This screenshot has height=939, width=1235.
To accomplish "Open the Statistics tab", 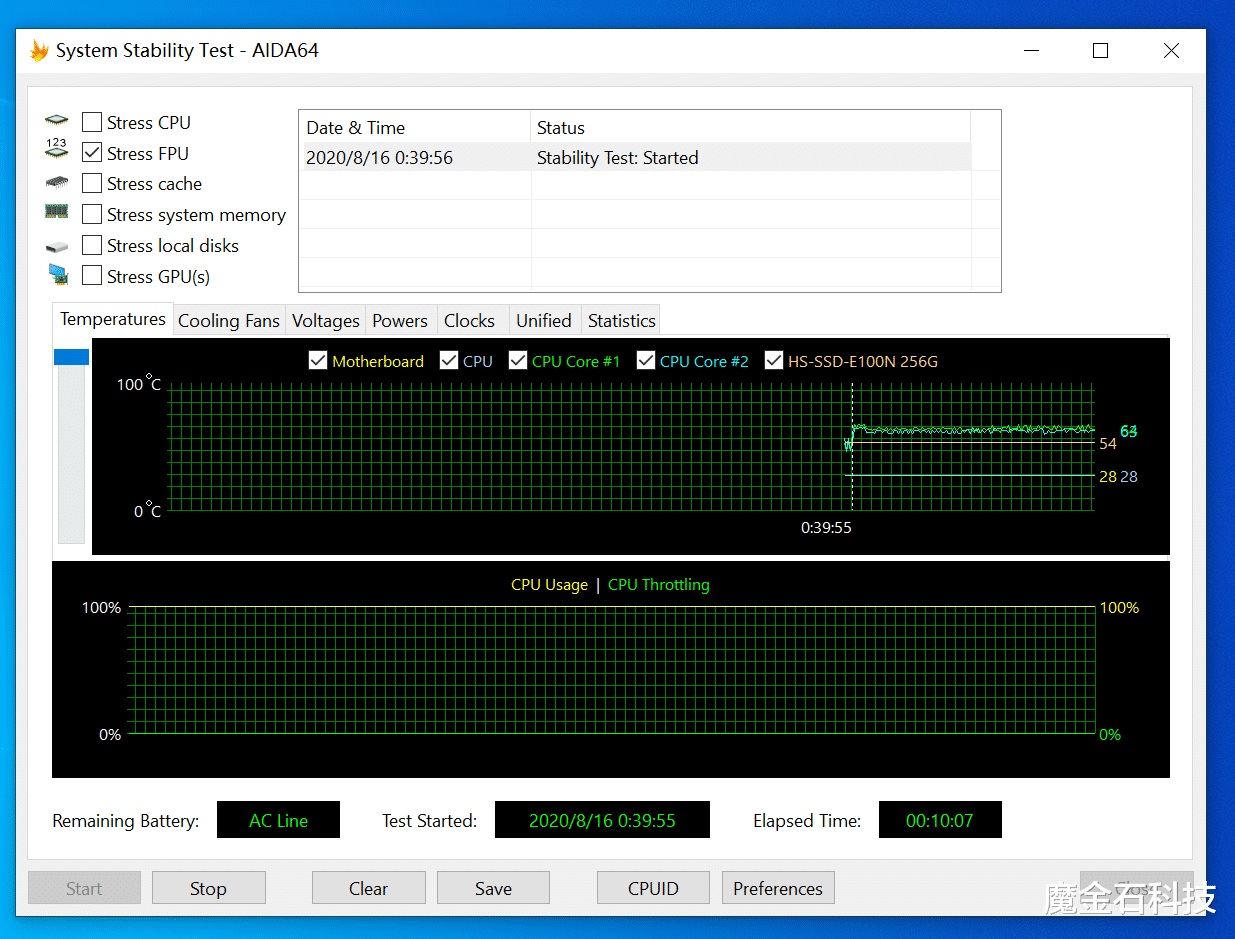I will pyautogui.click(x=621, y=321).
